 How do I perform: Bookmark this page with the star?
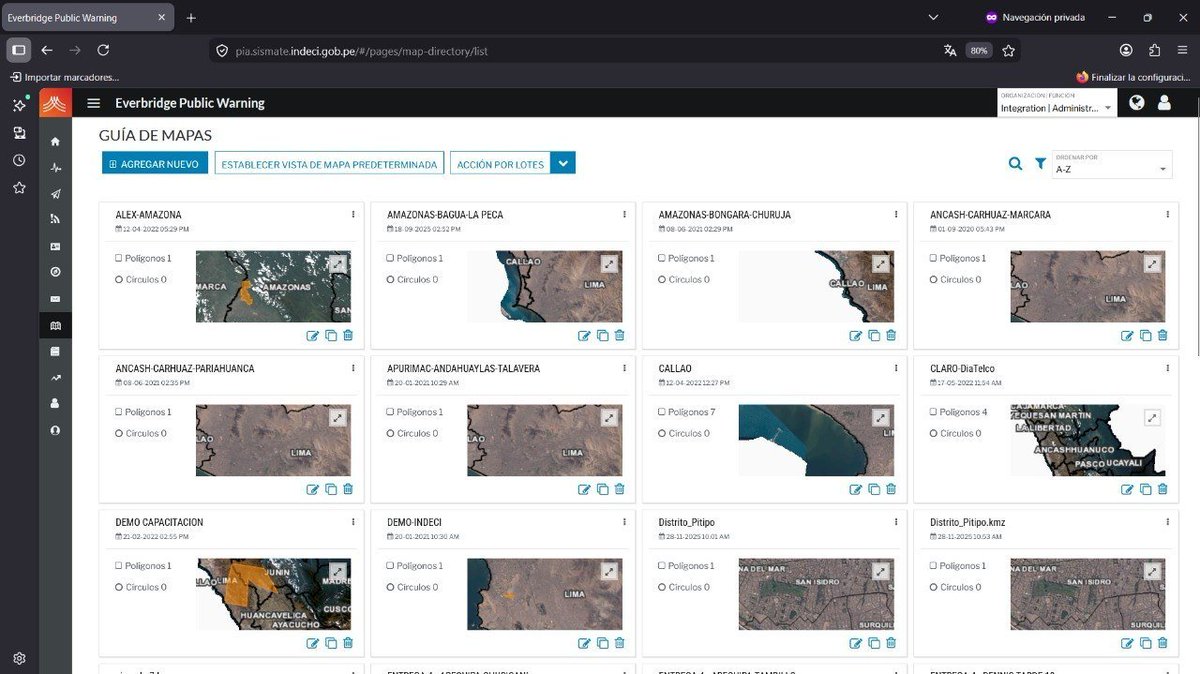(x=1008, y=50)
